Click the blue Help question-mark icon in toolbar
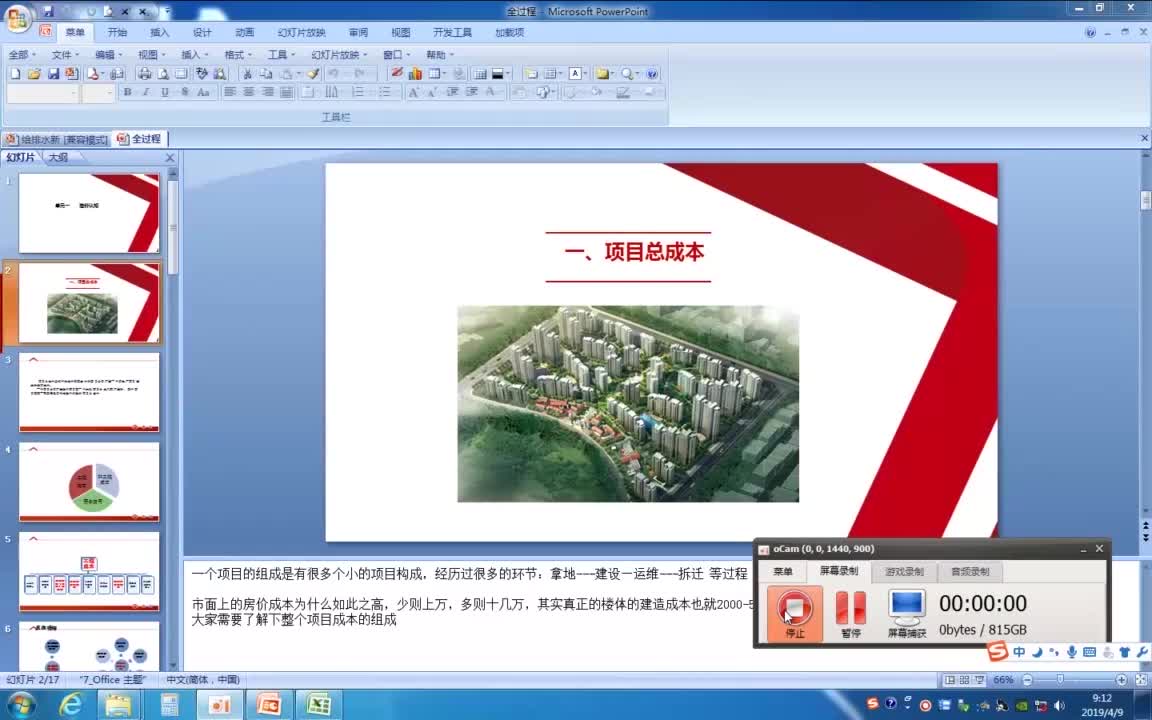Image resolution: width=1152 pixels, height=720 pixels. (x=652, y=73)
